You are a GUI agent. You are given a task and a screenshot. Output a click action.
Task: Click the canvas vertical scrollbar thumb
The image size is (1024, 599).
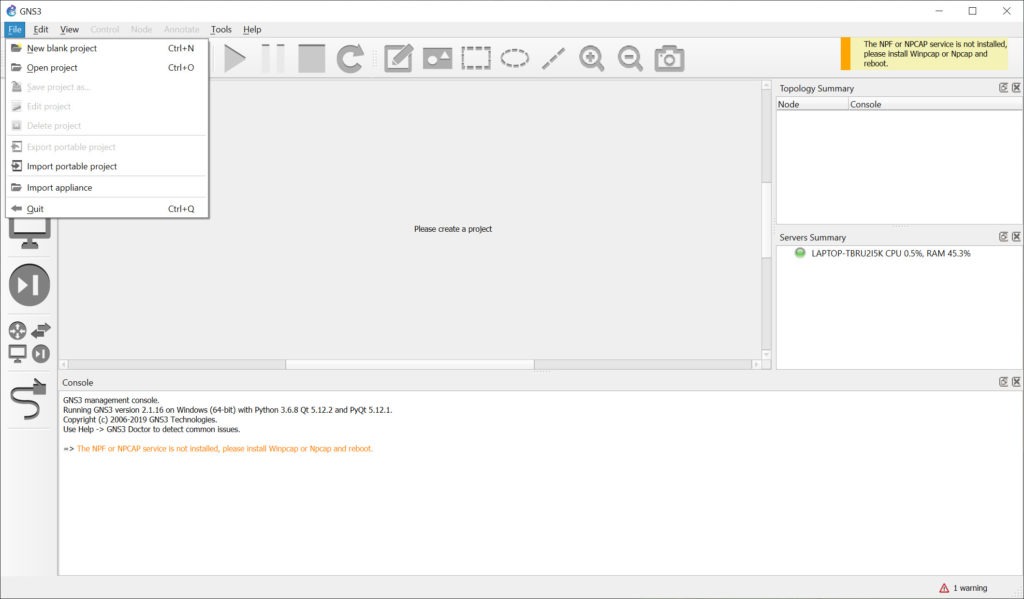point(767,221)
